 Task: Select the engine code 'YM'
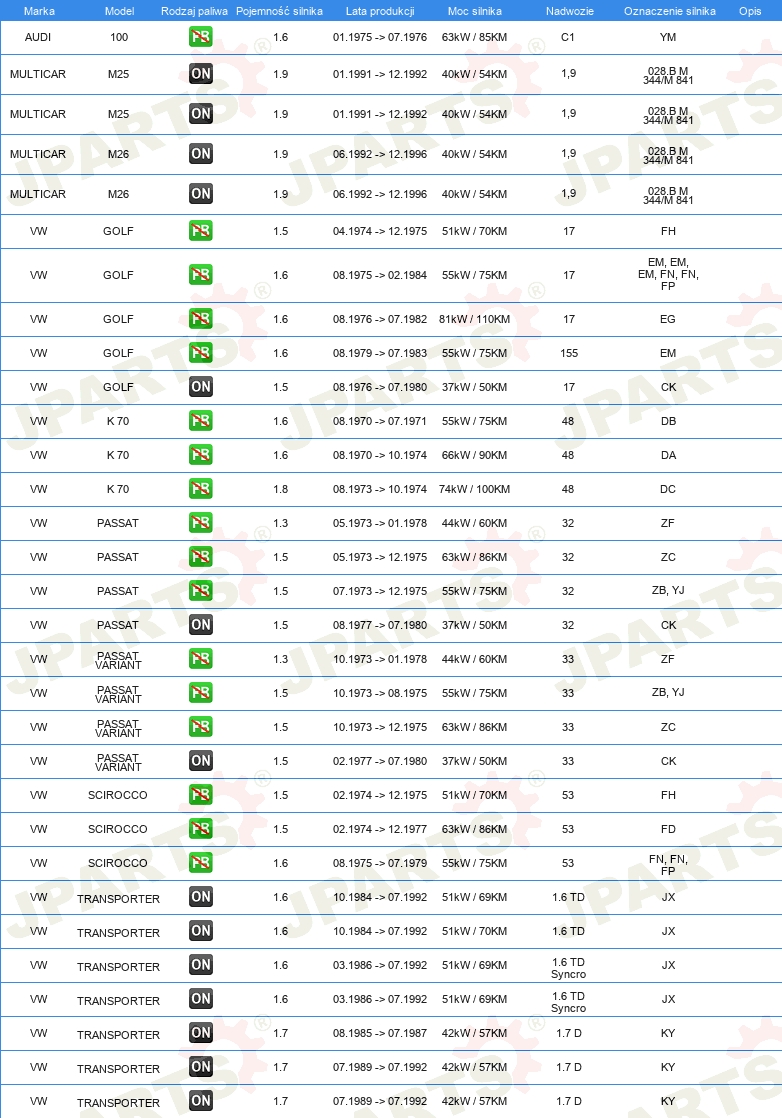(x=668, y=37)
